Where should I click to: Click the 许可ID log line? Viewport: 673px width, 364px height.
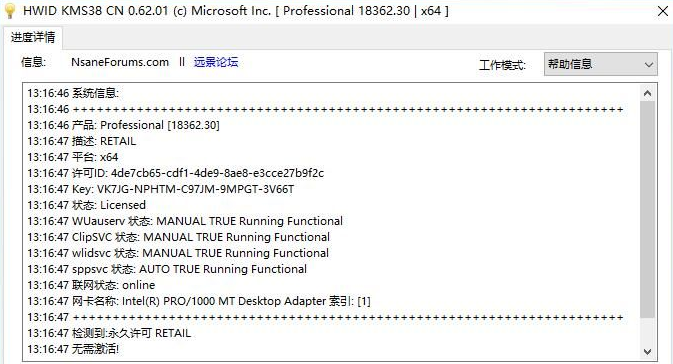point(176,173)
